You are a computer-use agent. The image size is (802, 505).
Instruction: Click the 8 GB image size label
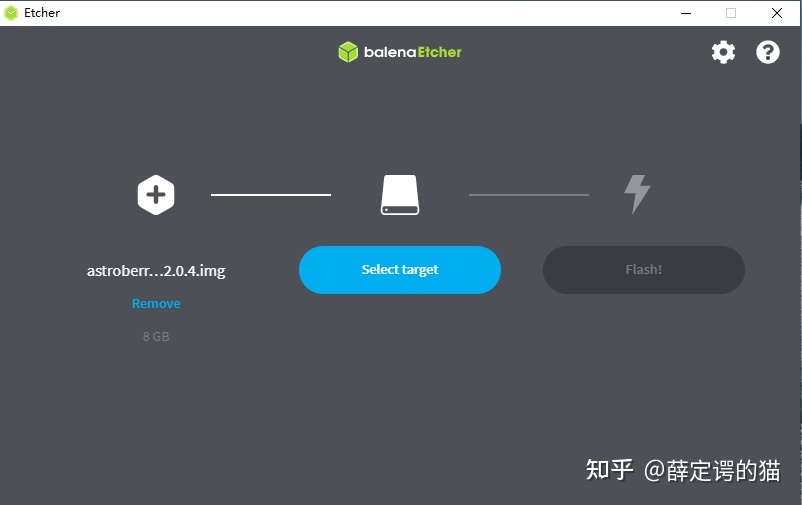click(156, 337)
